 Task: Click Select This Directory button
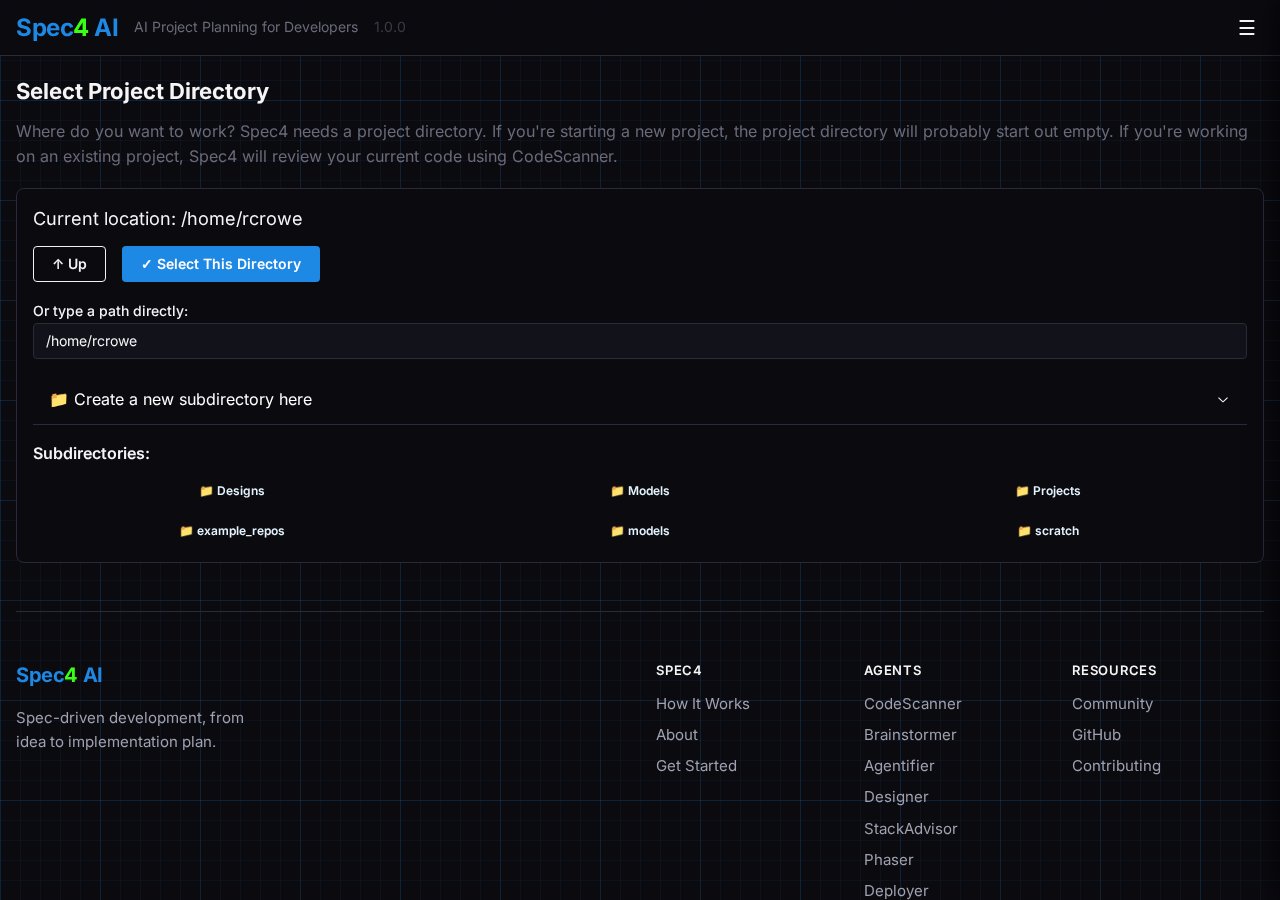click(221, 264)
